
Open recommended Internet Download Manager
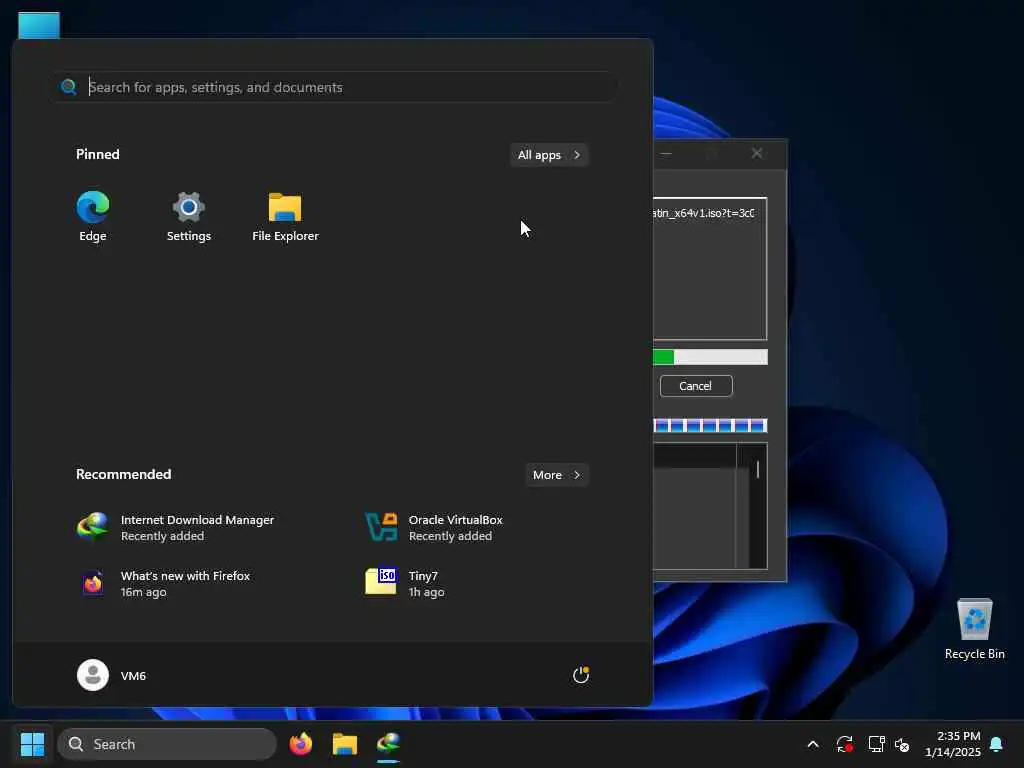(175, 528)
